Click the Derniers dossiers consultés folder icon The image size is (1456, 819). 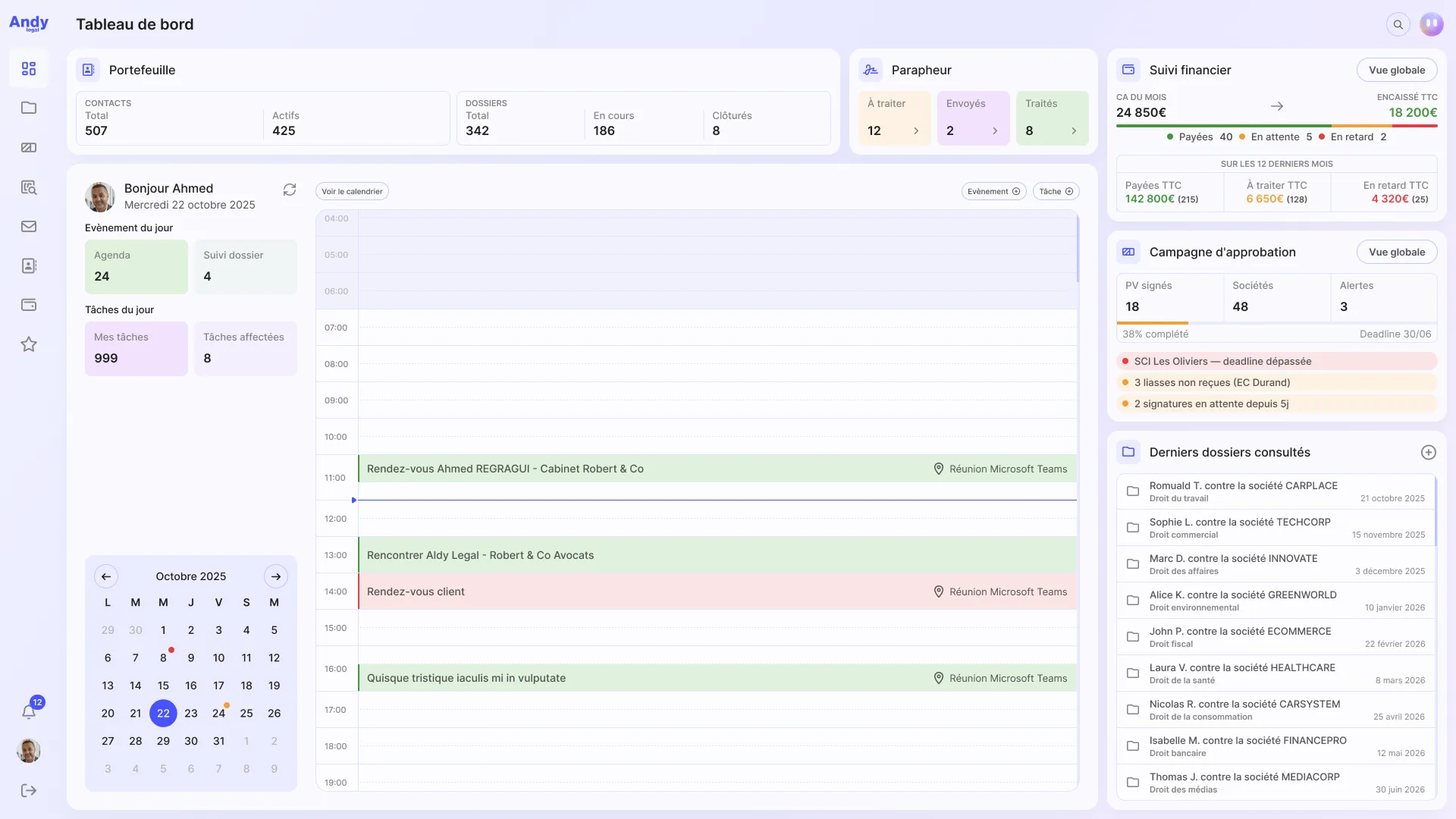(x=1128, y=452)
